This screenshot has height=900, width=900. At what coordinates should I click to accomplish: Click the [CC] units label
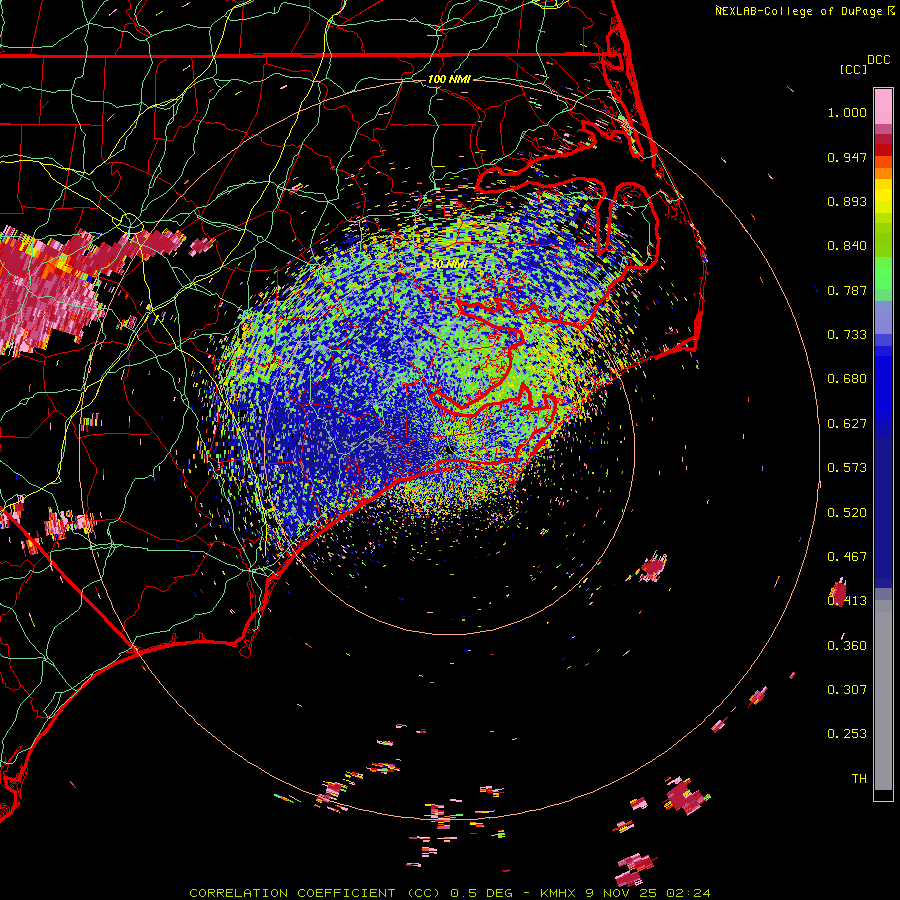(x=853, y=69)
